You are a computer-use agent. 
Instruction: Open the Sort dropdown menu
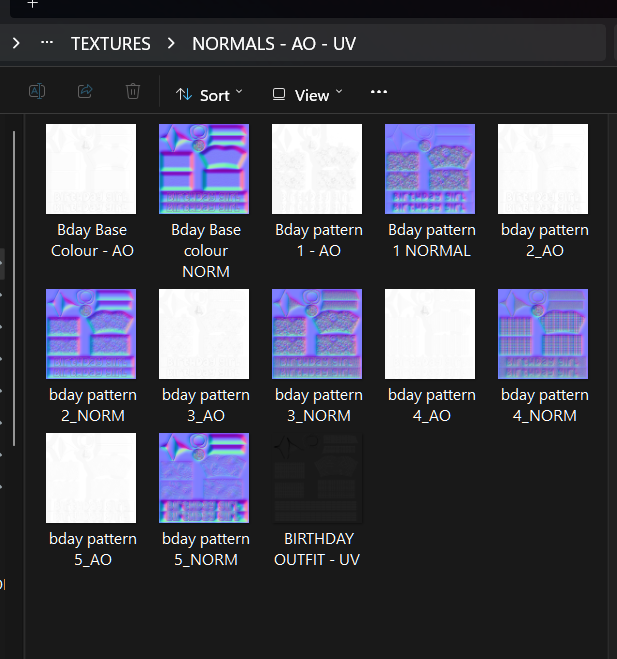pos(209,94)
